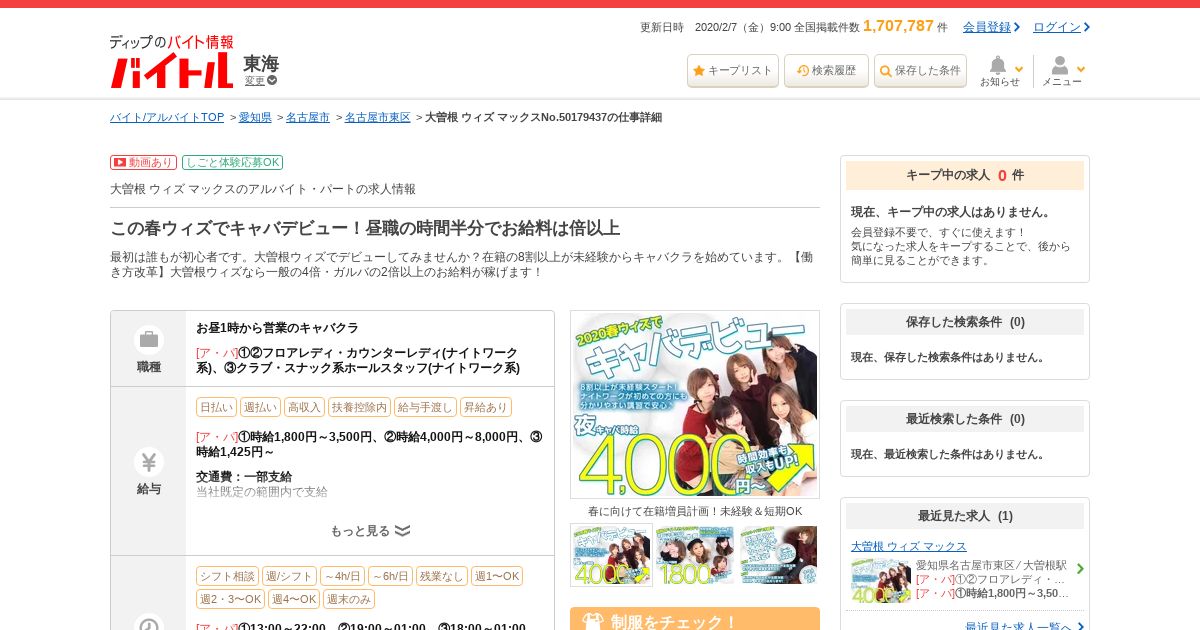
Task: Go to 名古屋市東区 breadcrumb
Action: click(378, 117)
